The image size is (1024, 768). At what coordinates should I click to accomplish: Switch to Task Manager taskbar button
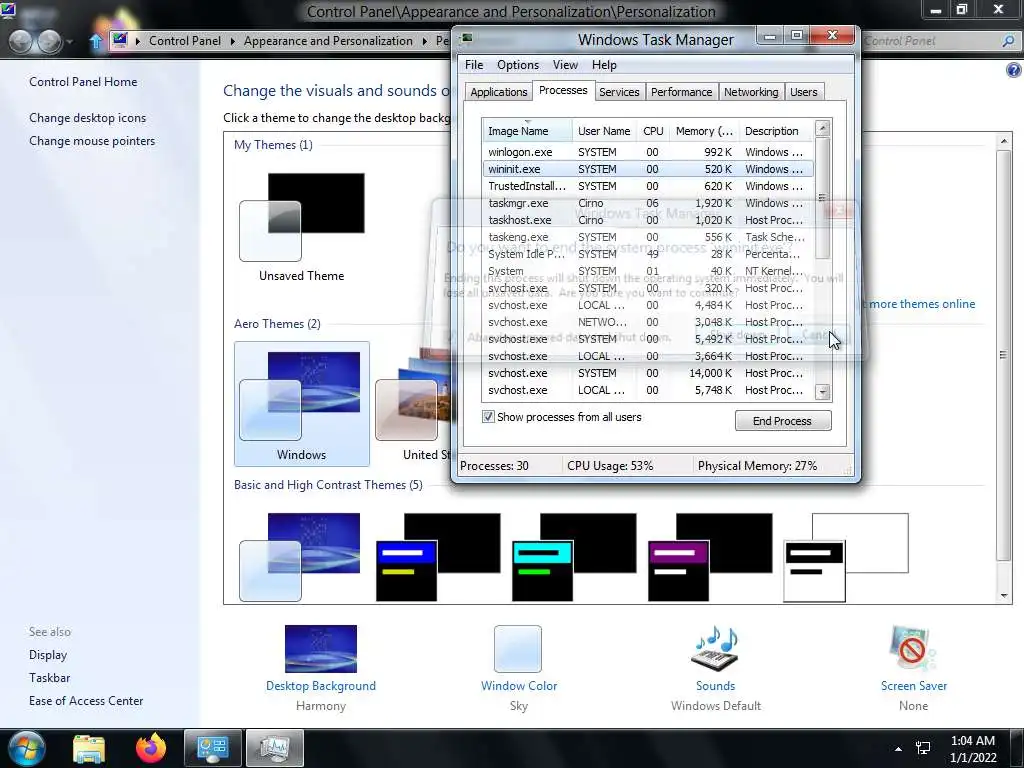click(274, 748)
